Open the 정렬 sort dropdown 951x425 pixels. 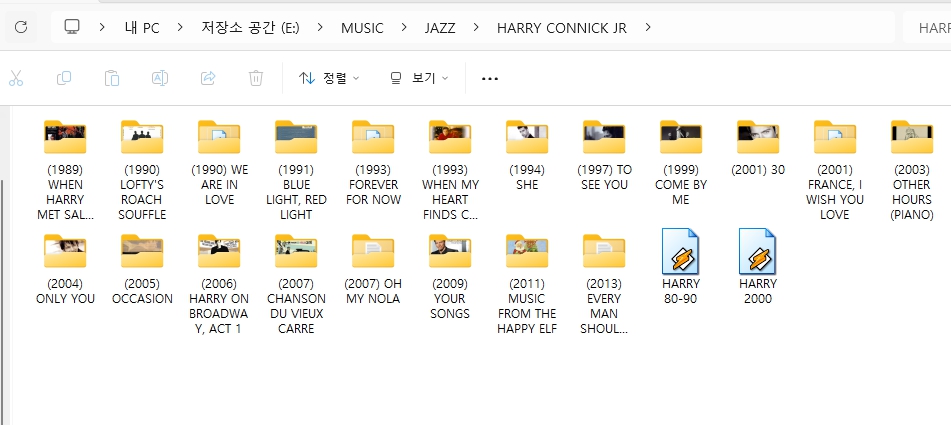[329, 78]
